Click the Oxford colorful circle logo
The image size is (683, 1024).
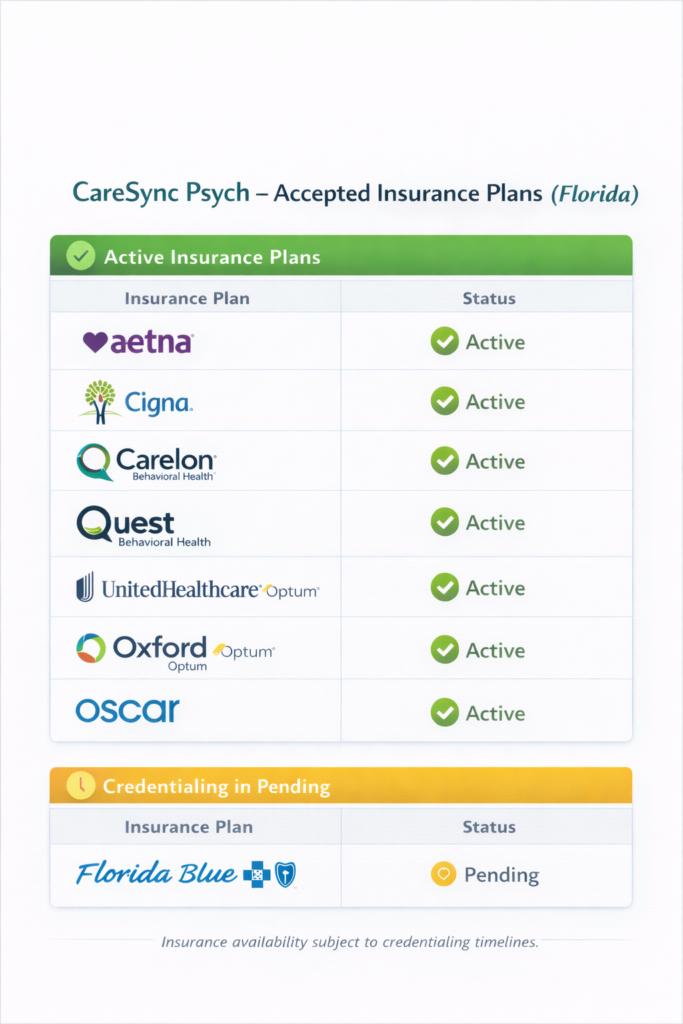(x=91, y=648)
